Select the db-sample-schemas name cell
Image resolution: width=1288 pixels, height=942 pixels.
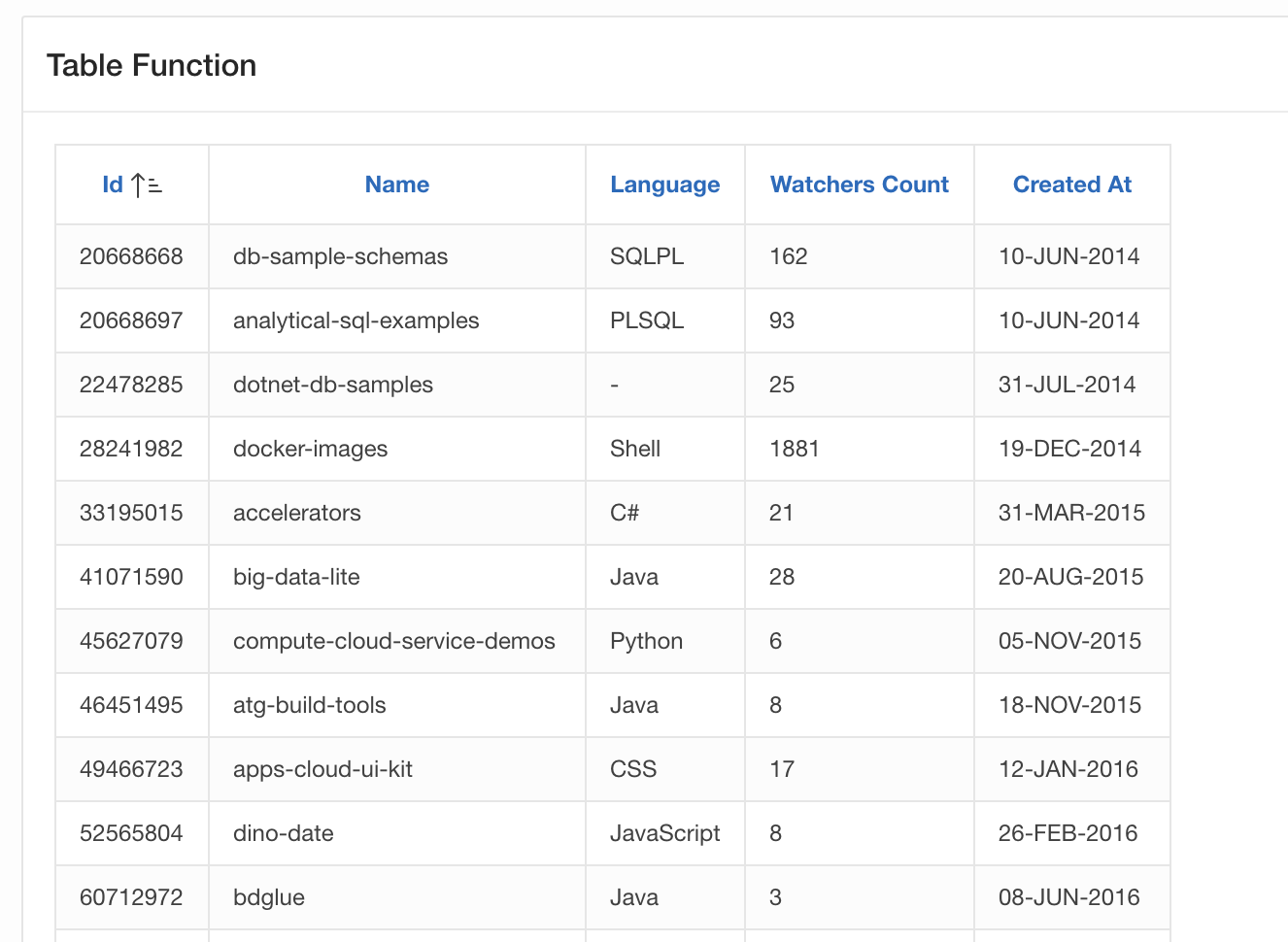tap(340, 256)
